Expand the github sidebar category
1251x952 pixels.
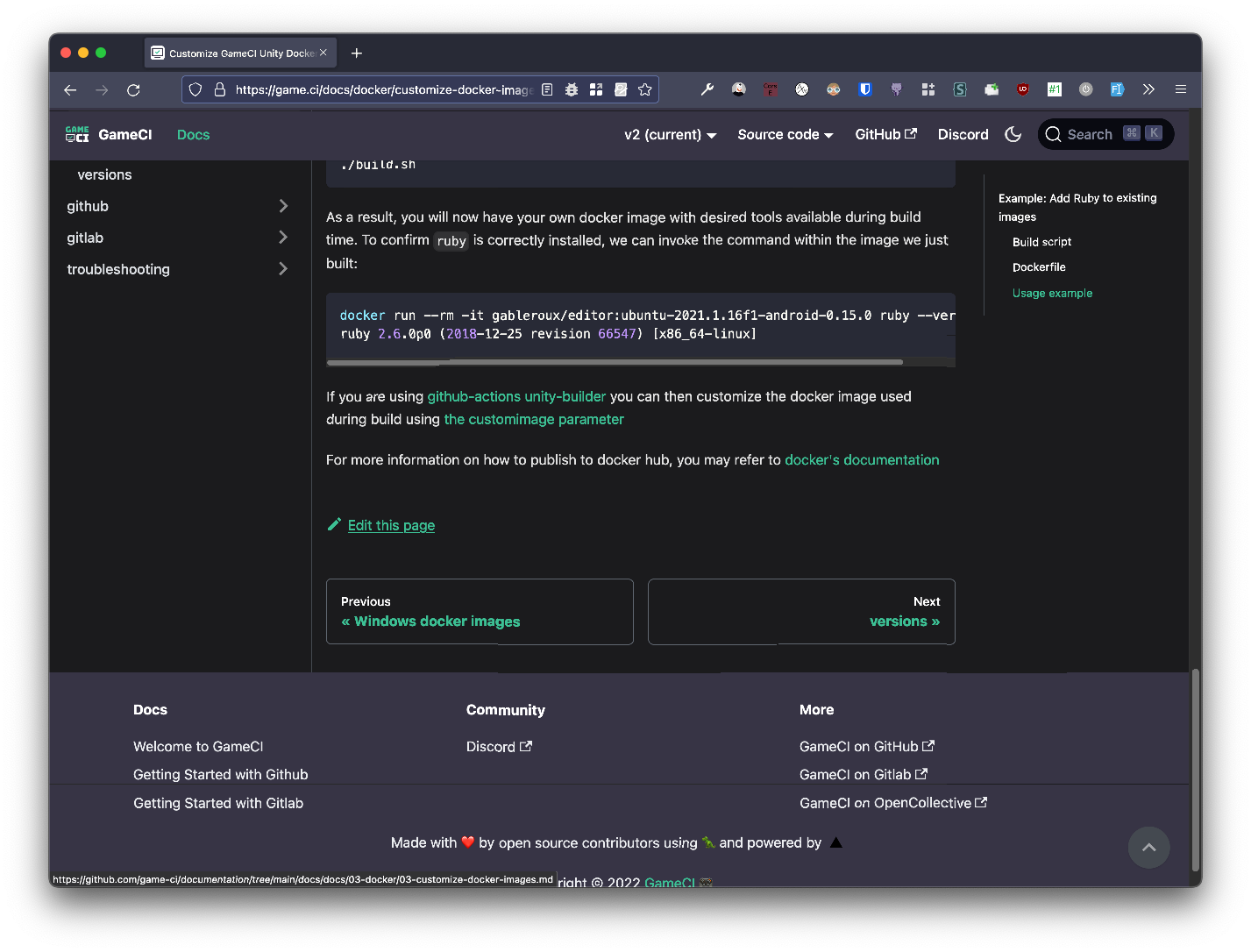click(x=178, y=206)
